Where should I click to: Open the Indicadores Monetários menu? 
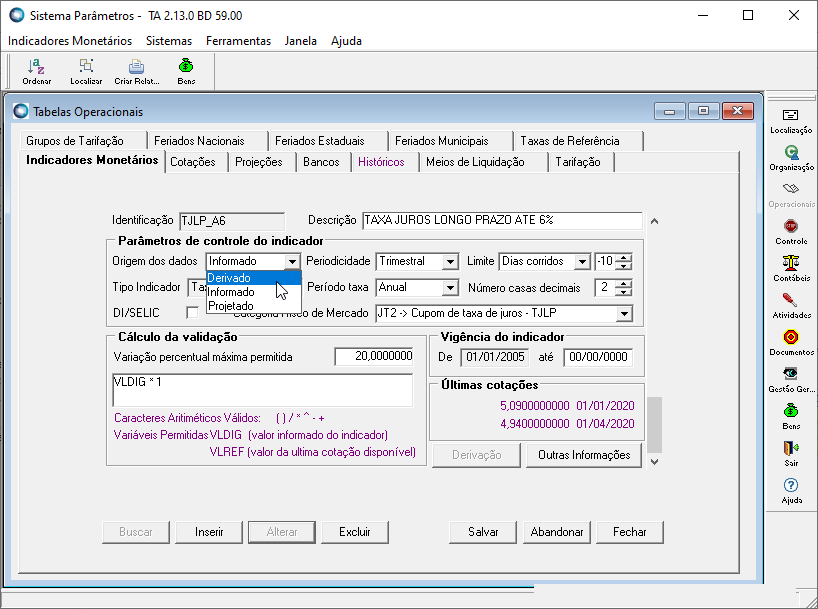pyautogui.click(x=70, y=41)
